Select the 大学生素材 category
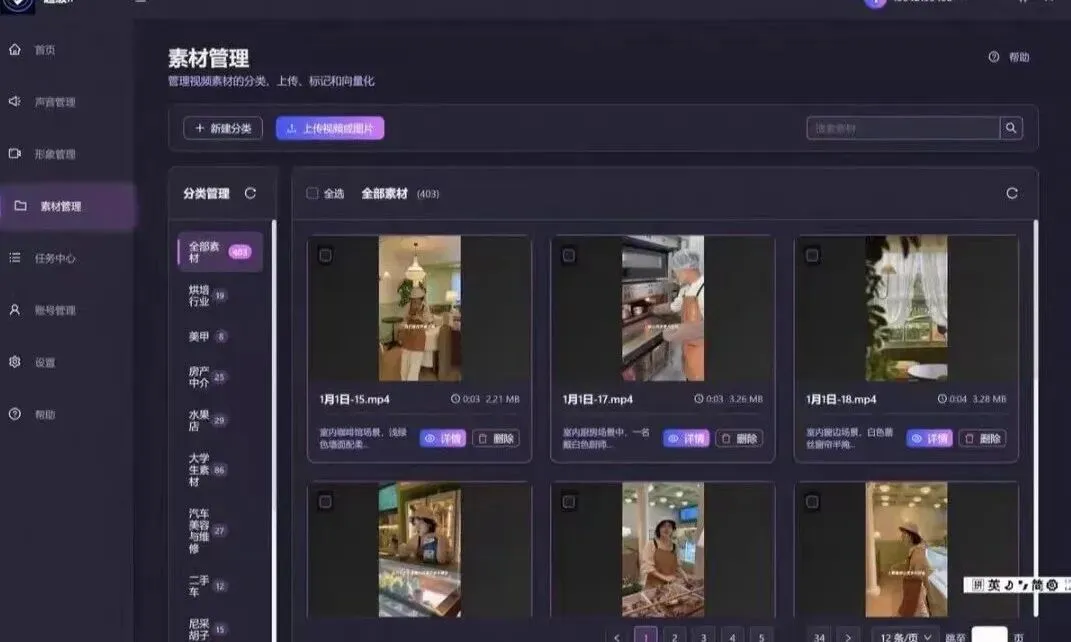 208,470
